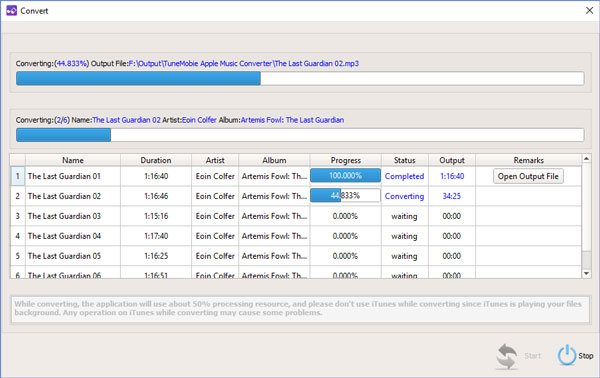The height and width of the screenshot is (378, 600).
Task: Click the duration 1:15:16 cell
Action: point(156,216)
